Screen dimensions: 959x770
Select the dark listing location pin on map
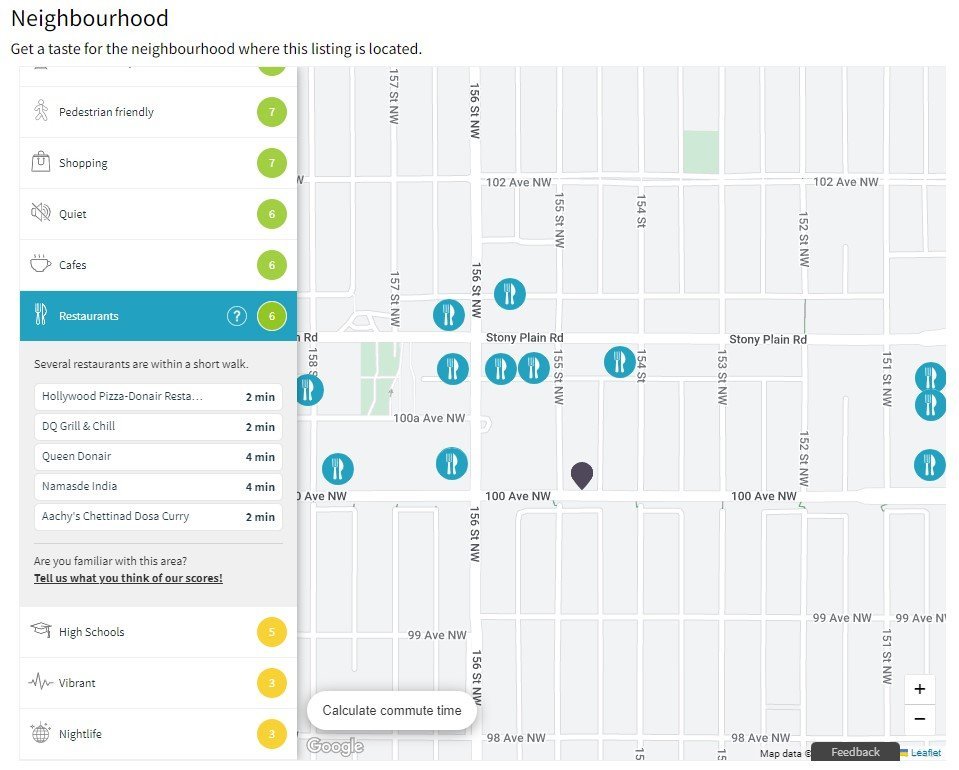tap(582, 475)
